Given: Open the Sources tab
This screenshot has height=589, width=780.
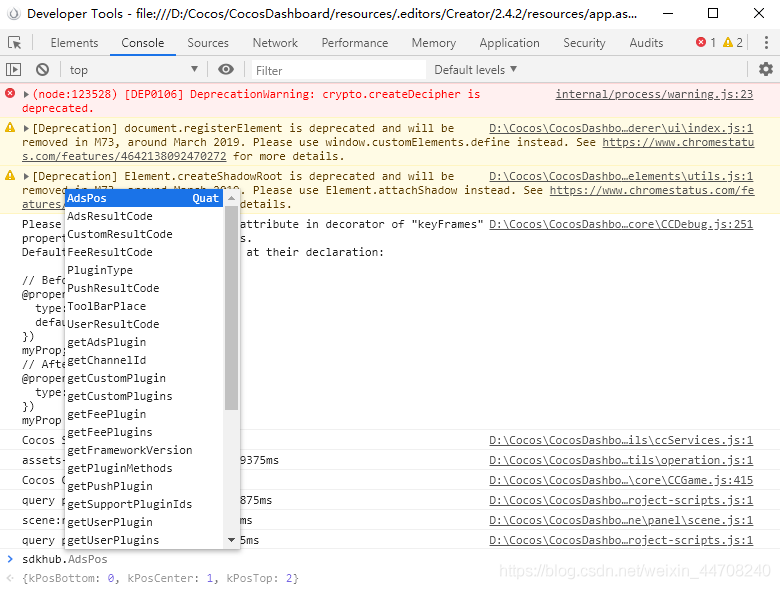Looking at the screenshot, I should click(x=208, y=43).
